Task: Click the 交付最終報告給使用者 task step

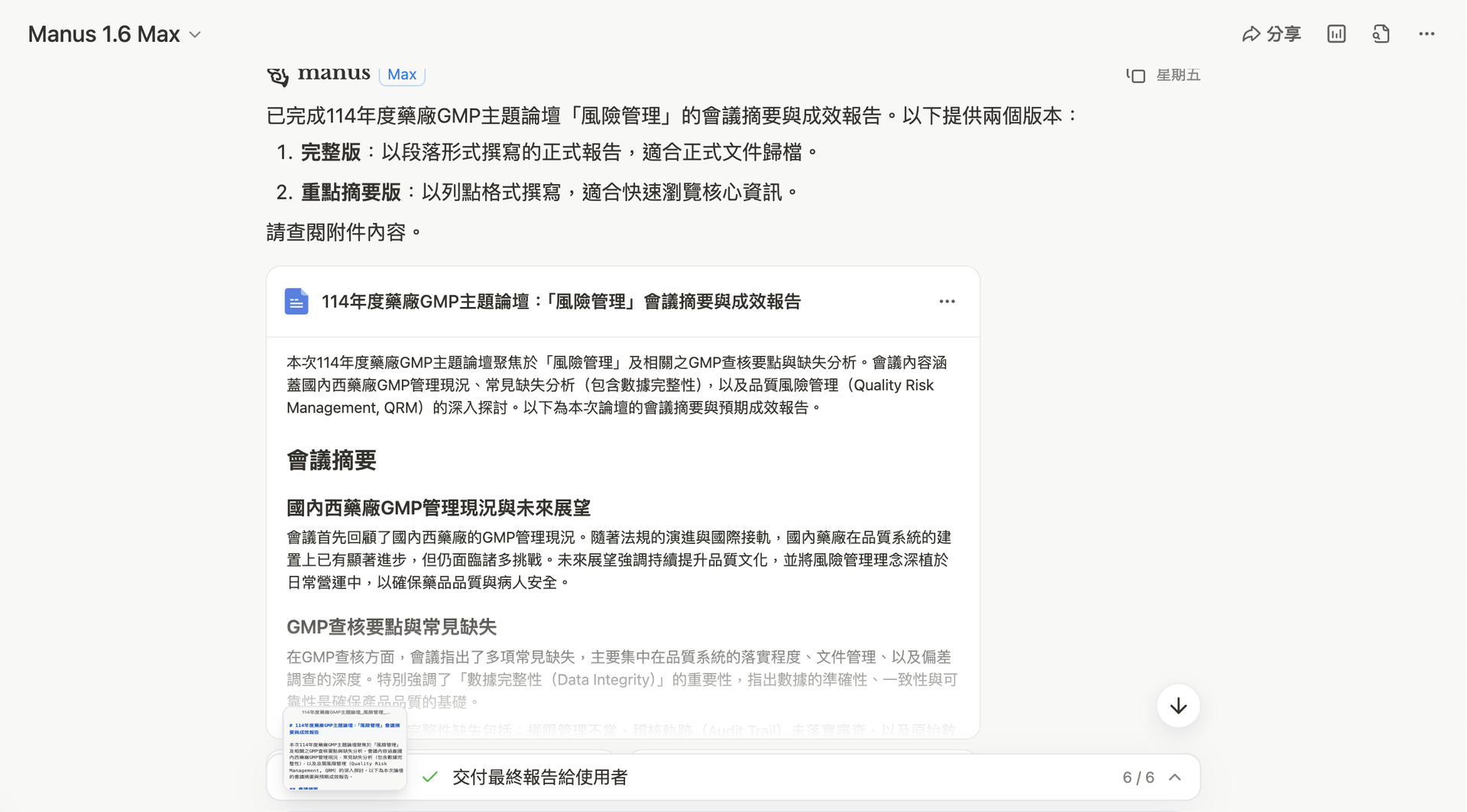Action: tap(540, 777)
